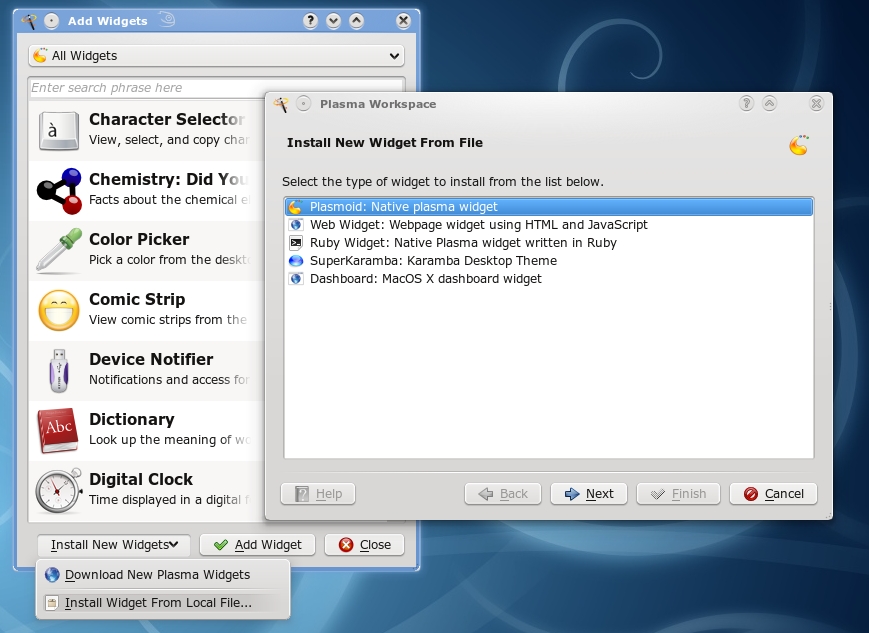Viewport: 869px width, 633px height.
Task: Choose Download New Plasma Widgets
Action: click(x=157, y=575)
